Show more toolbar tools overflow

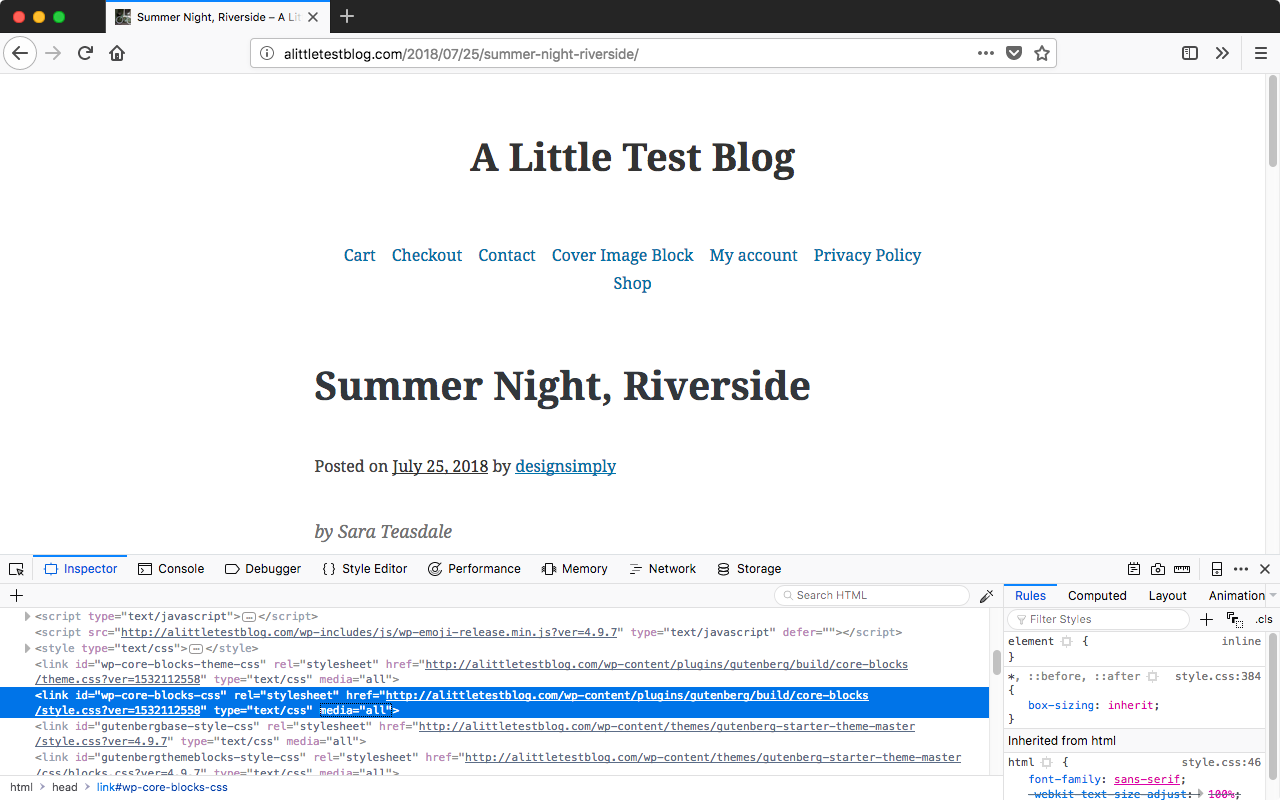click(1222, 53)
